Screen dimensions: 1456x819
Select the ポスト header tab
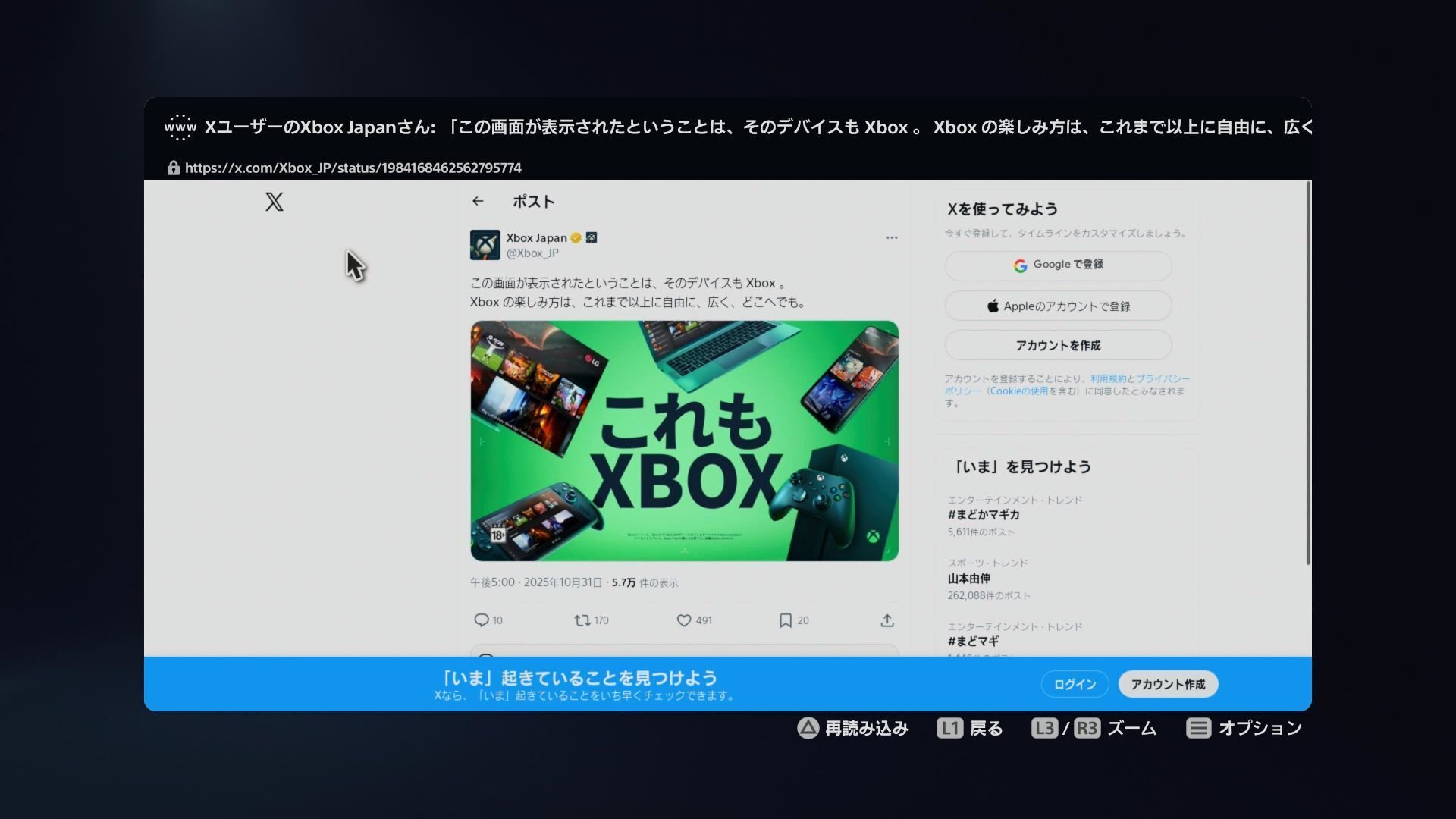(533, 201)
